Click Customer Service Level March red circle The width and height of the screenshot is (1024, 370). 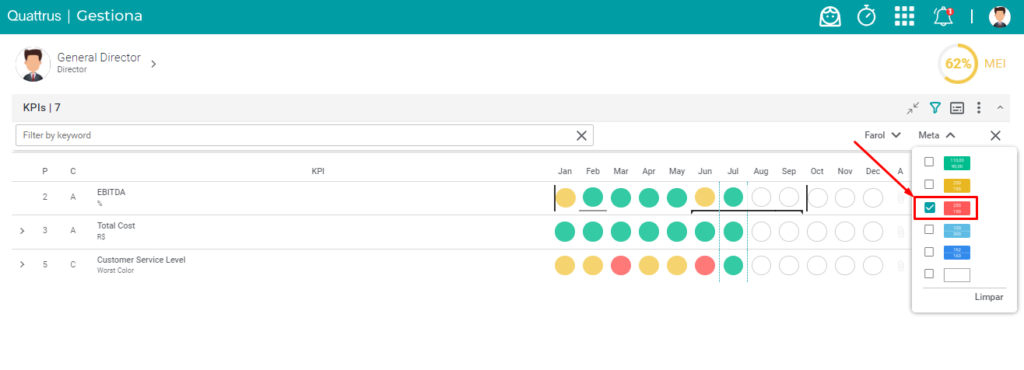pos(621,265)
